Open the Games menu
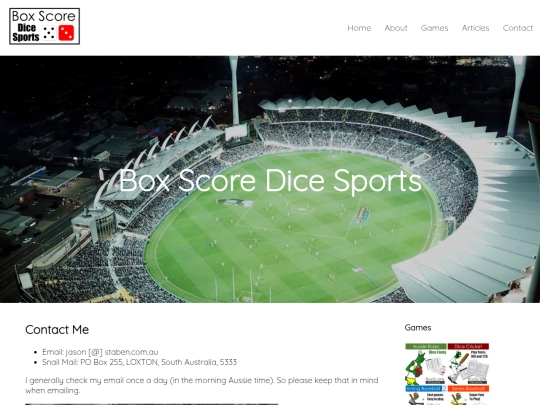 (434, 28)
